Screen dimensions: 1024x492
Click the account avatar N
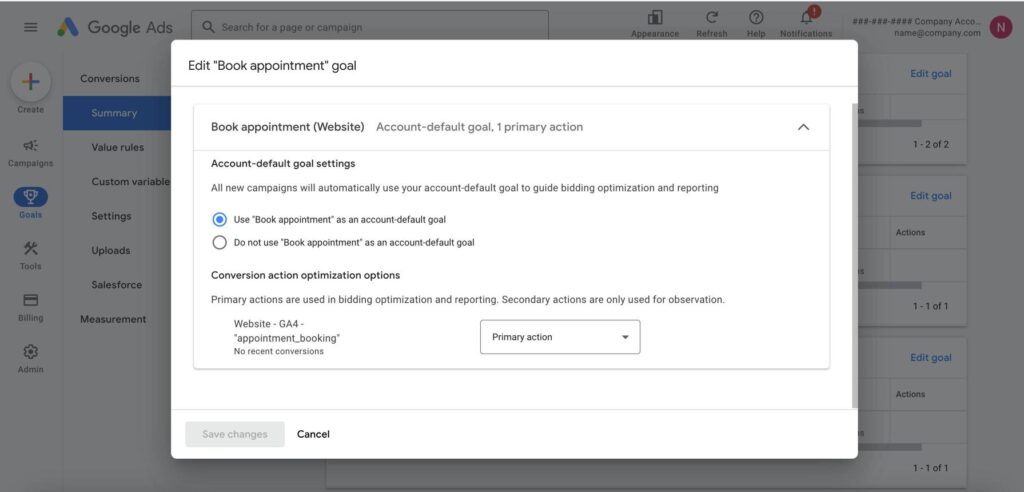[x=1000, y=27]
